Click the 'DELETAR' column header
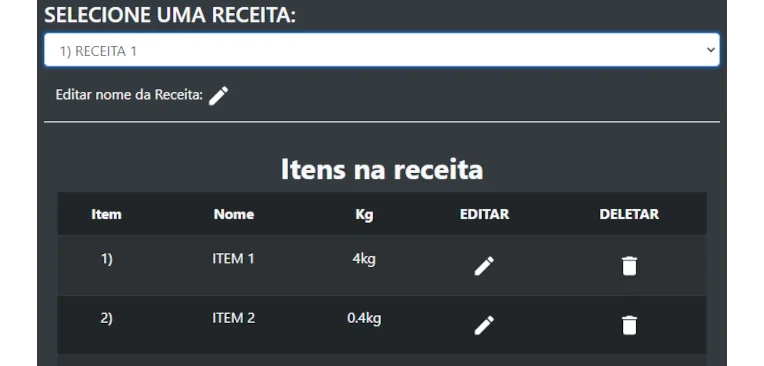 tap(629, 214)
